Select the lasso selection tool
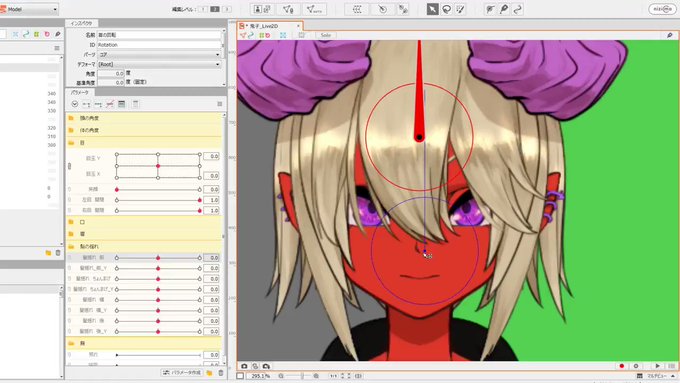680x383 pixels. pos(446,9)
